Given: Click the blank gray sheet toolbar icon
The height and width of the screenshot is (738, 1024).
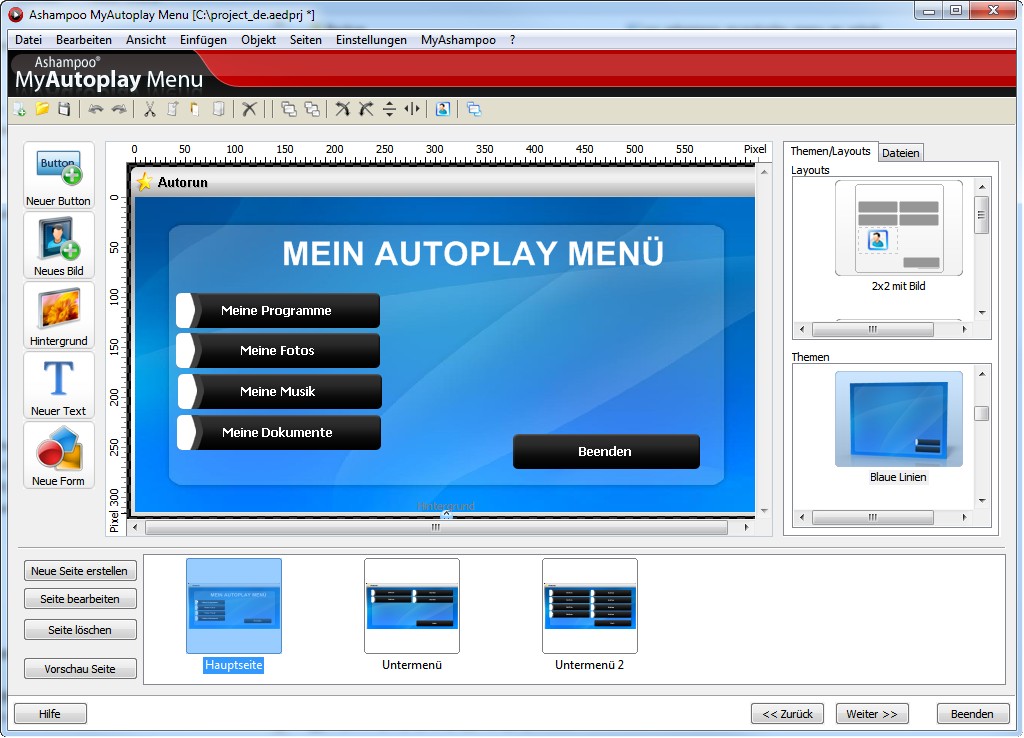Looking at the screenshot, I should pos(219,109).
